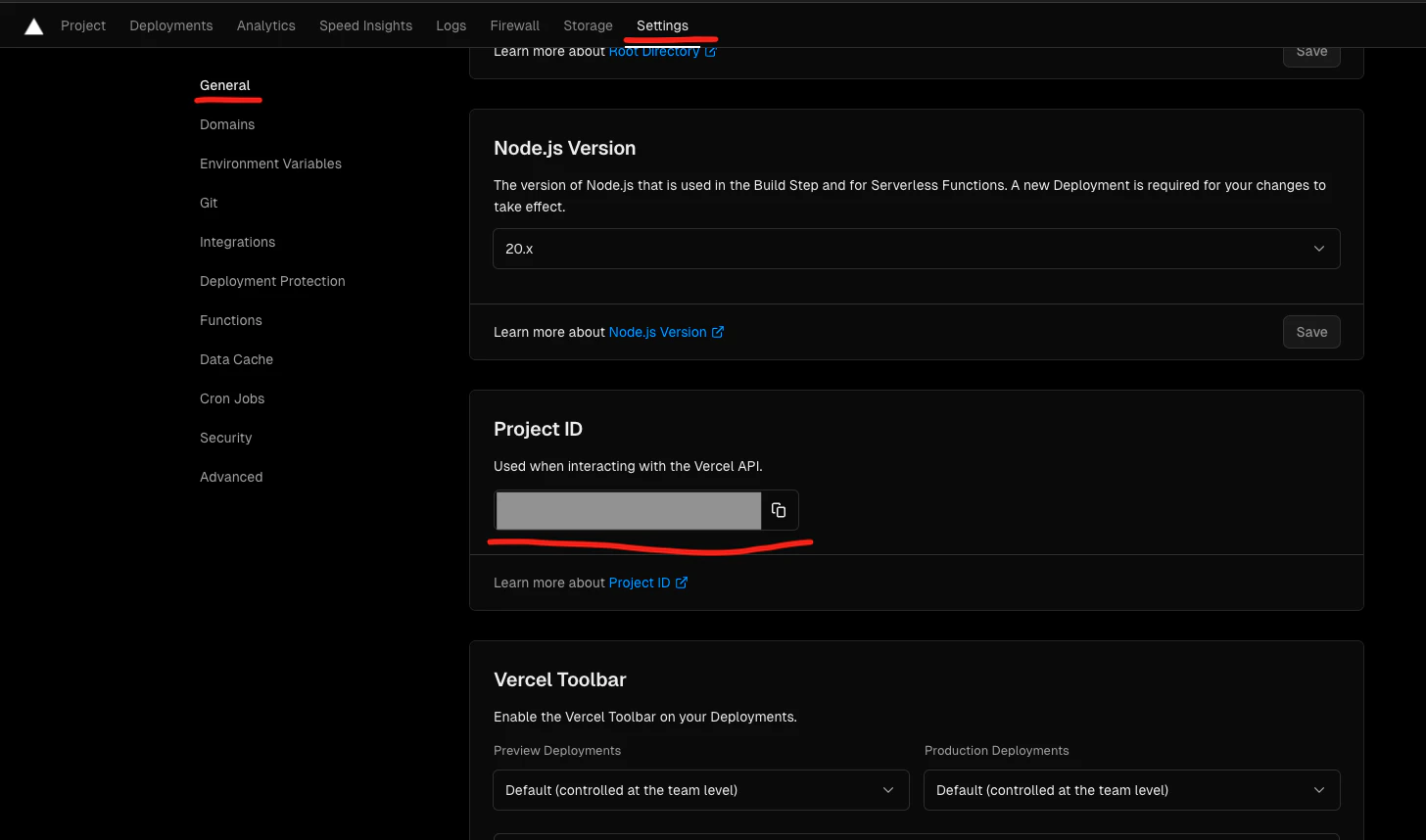Click the redacted Project ID field
Viewport: 1426px width, 840px height.
point(628,510)
